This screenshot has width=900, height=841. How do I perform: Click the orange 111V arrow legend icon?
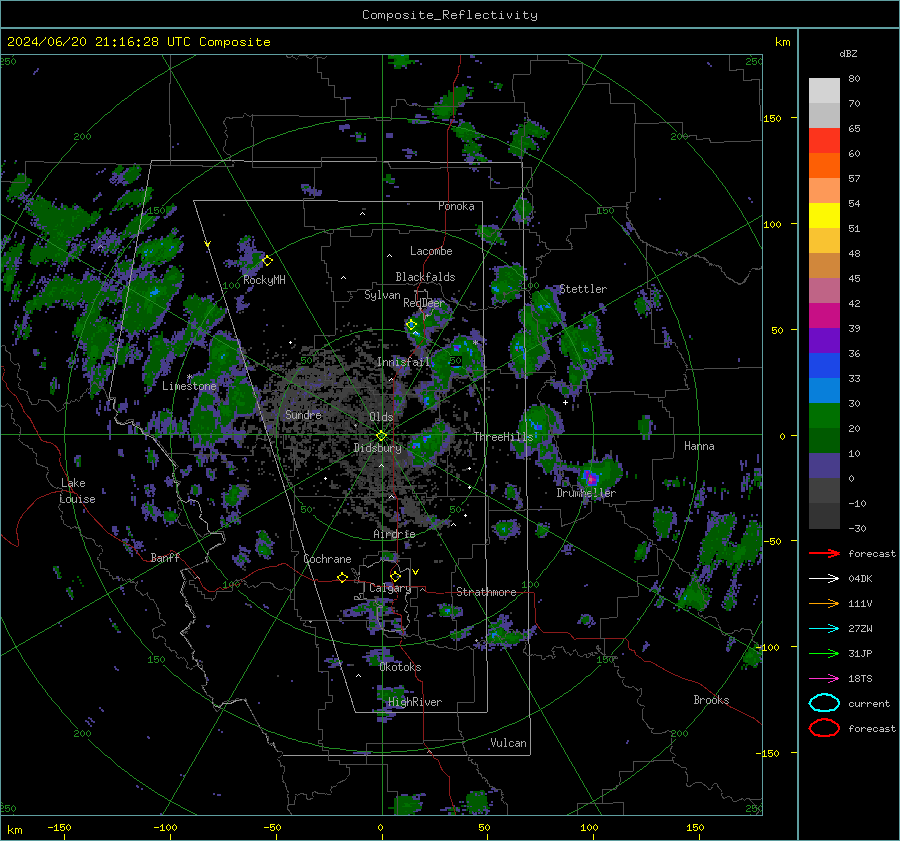824,603
